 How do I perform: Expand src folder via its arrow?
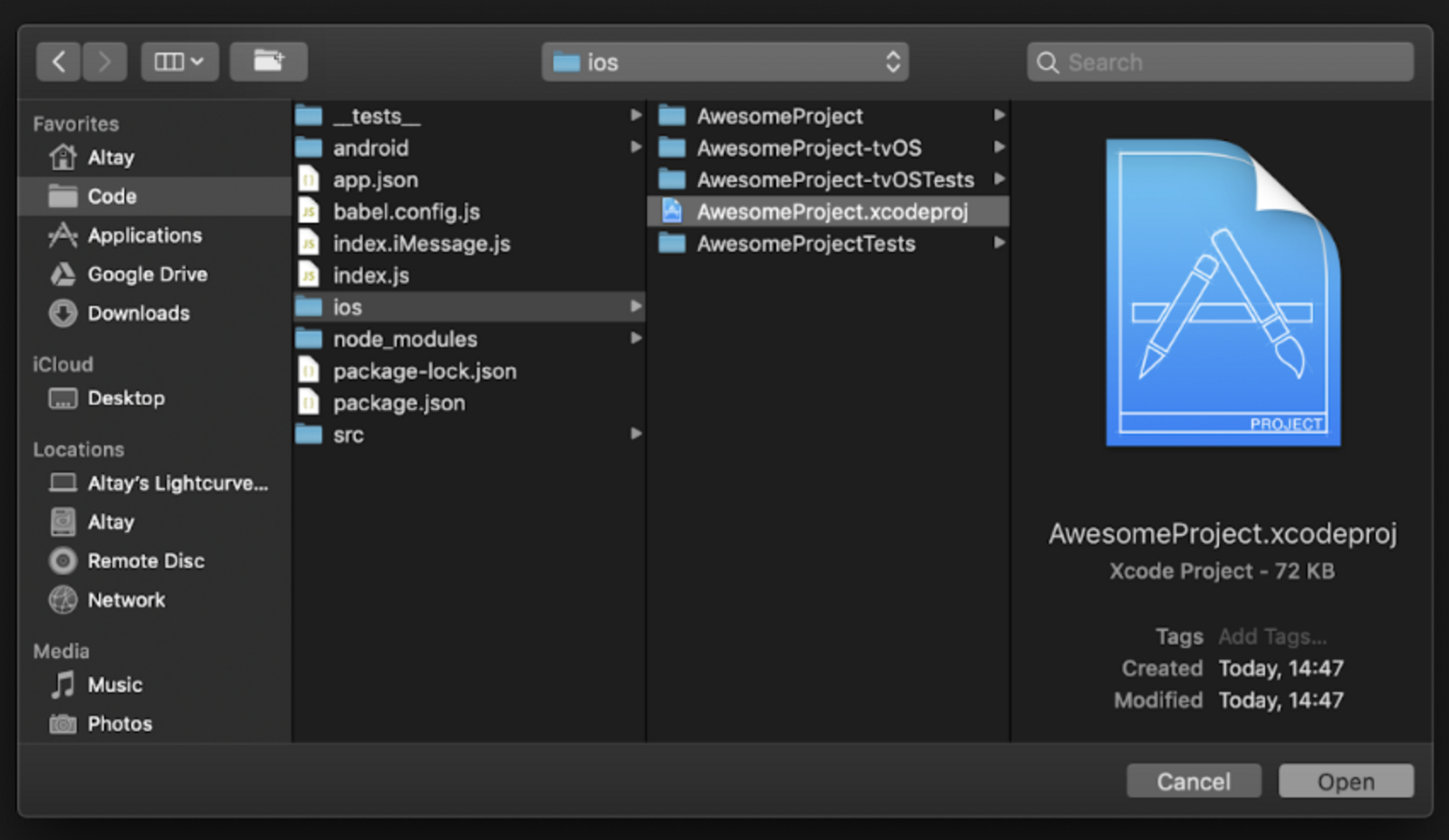tap(636, 434)
